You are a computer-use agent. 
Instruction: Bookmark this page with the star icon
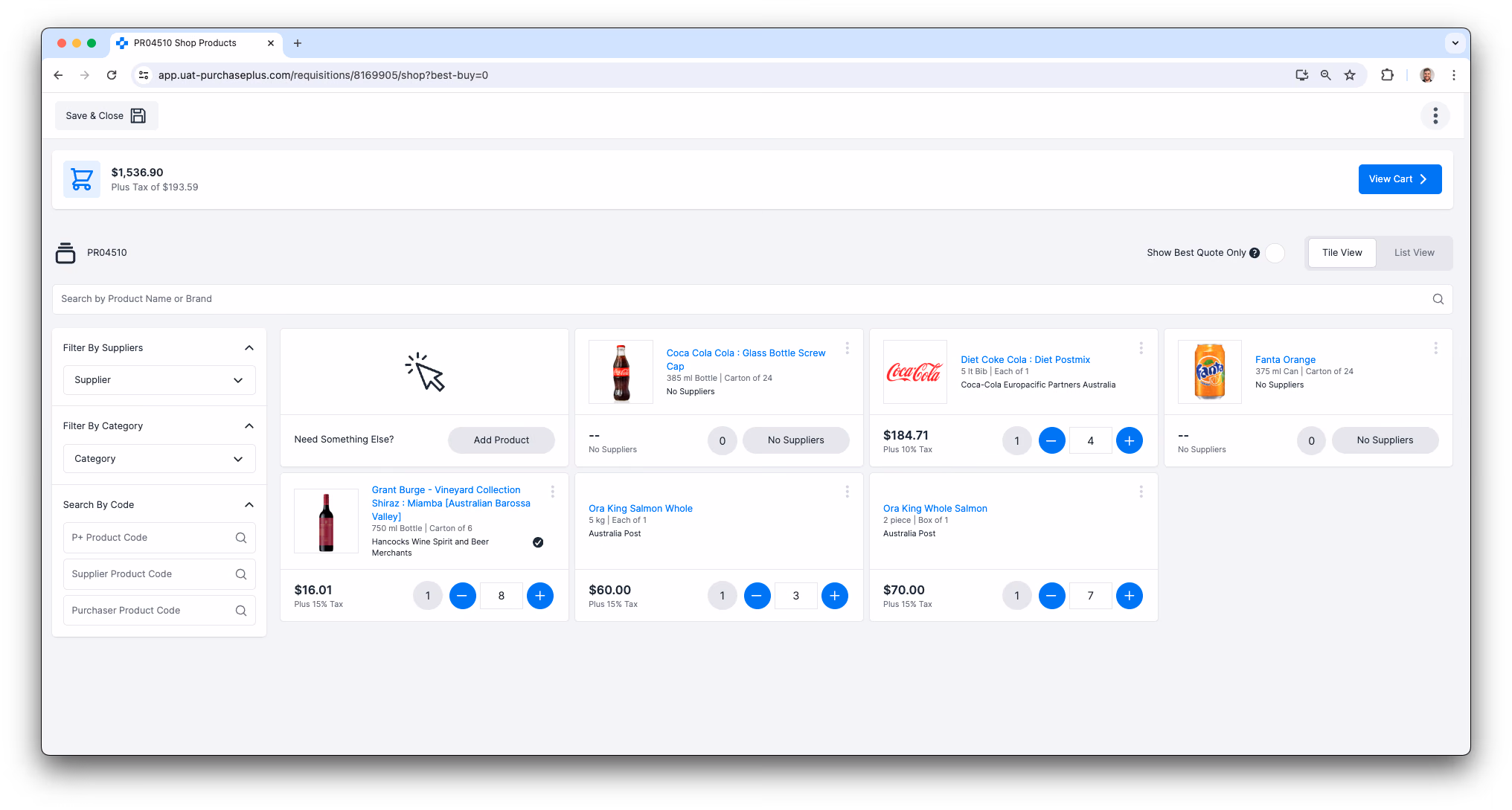click(x=1350, y=75)
